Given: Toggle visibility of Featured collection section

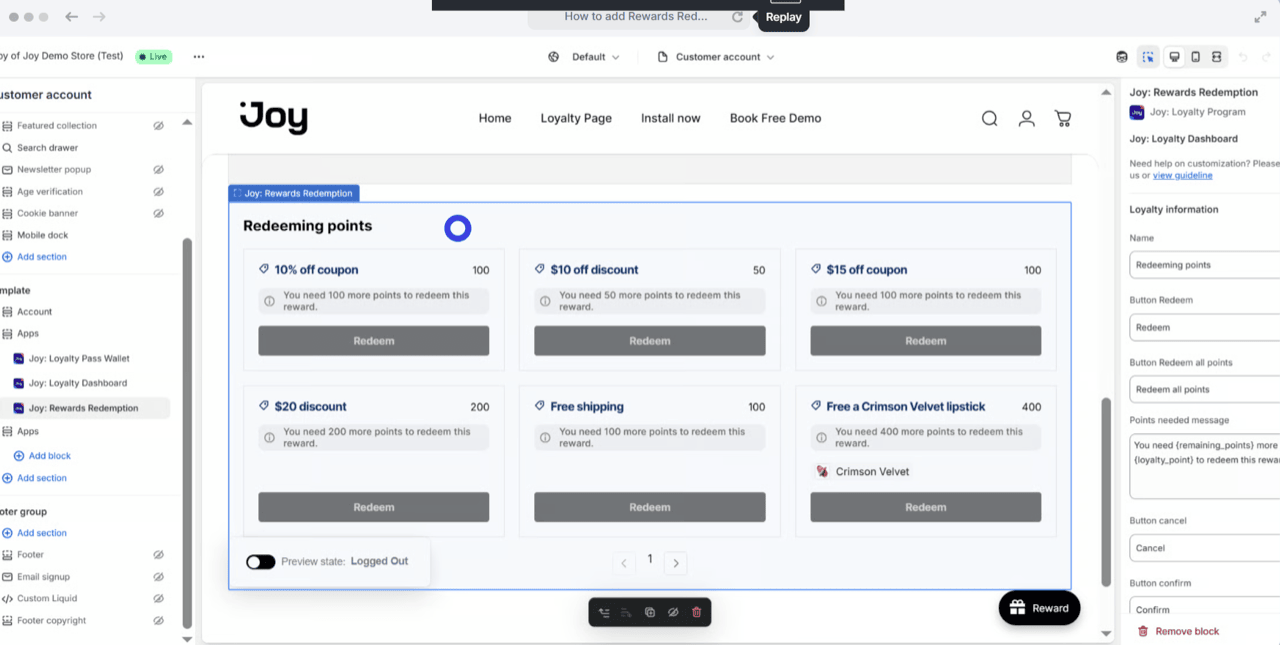Looking at the screenshot, I should (x=158, y=126).
